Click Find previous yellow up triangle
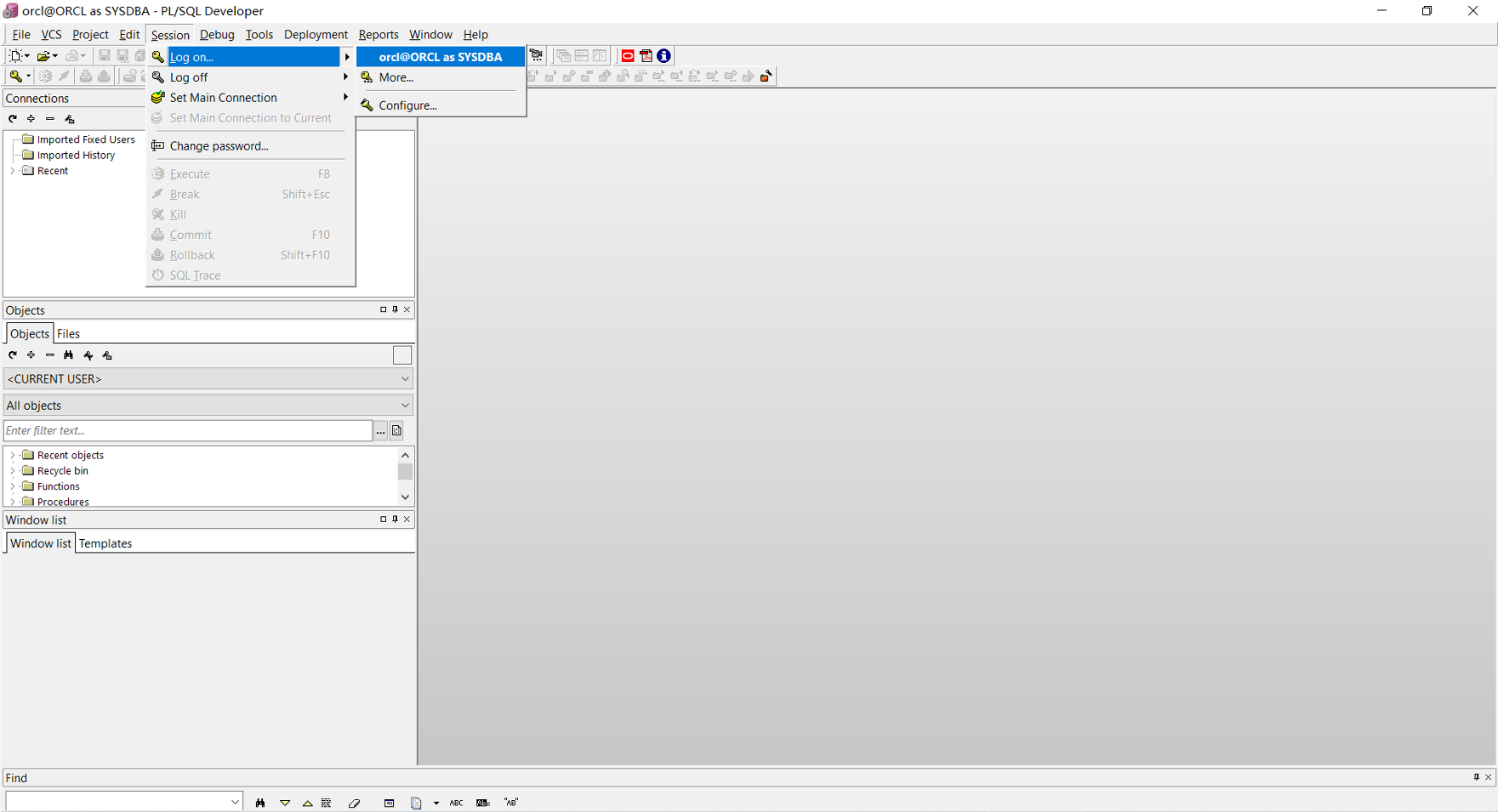 pyautogui.click(x=307, y=803)
